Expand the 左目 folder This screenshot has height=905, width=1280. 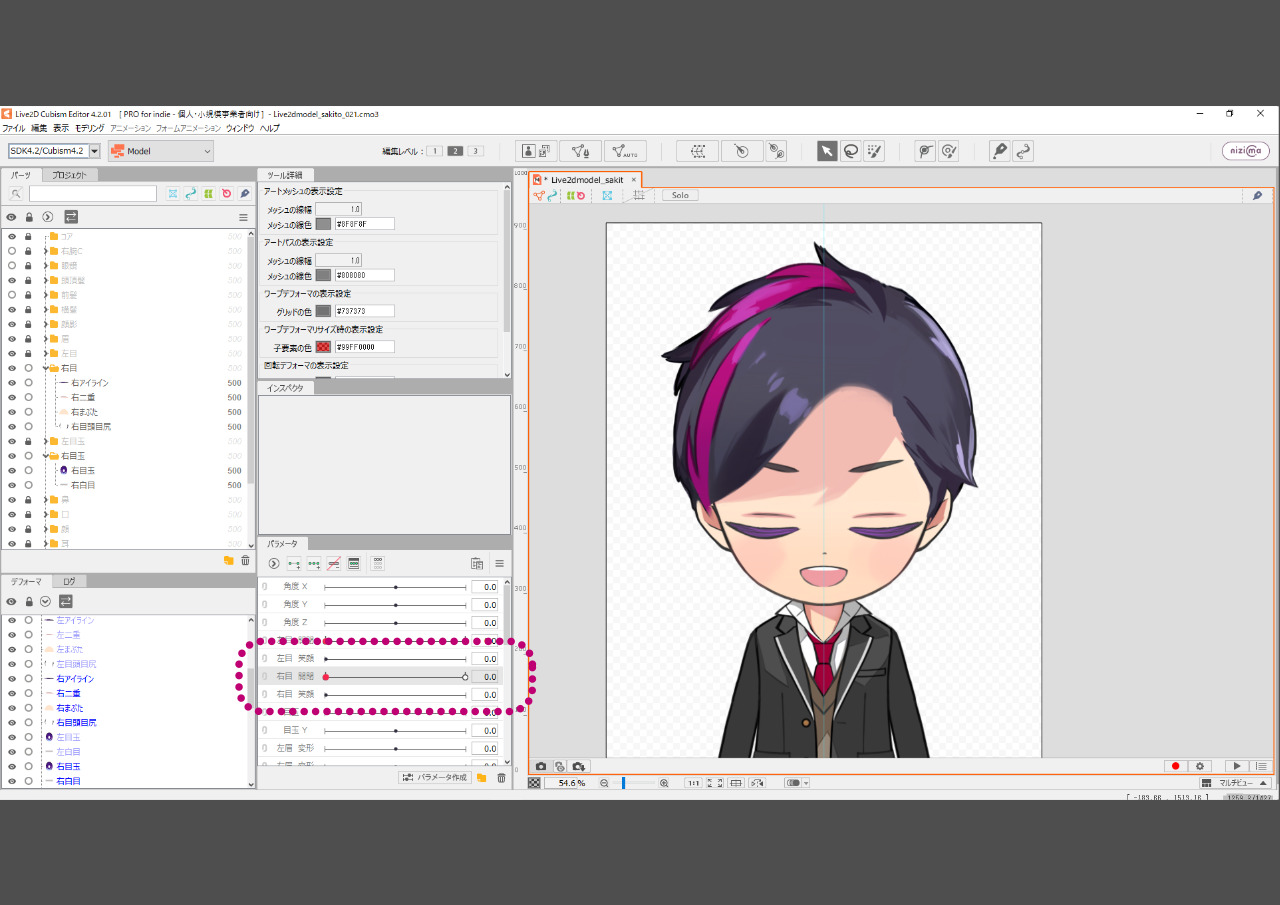(46, 354)
